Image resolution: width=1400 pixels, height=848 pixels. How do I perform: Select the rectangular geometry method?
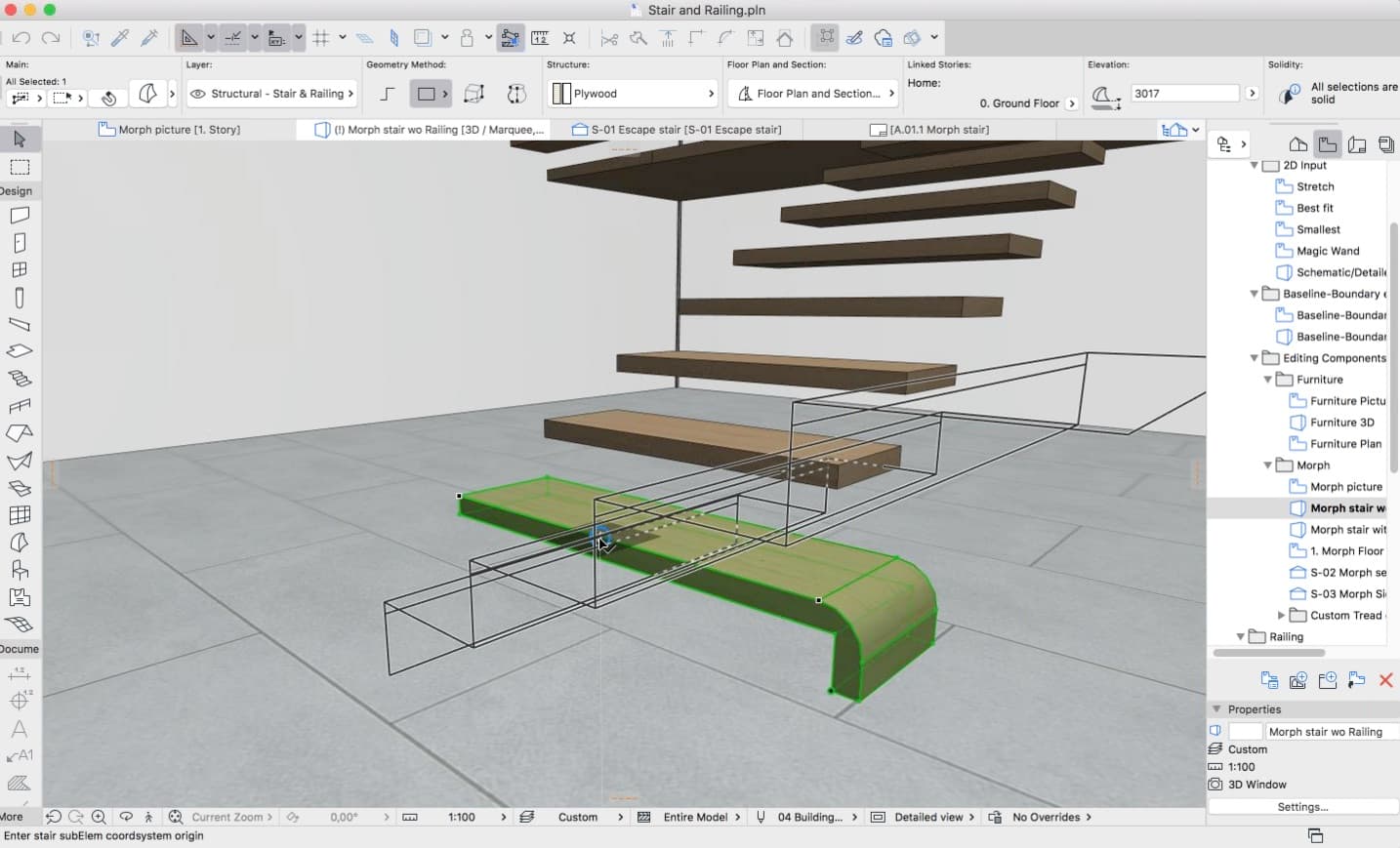pos(427,94)
